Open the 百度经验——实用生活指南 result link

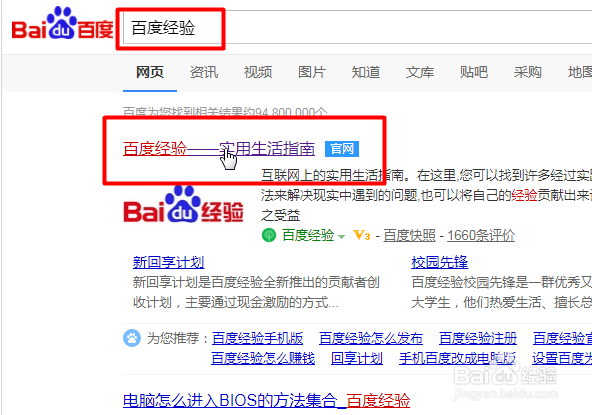tap(219, 149)
